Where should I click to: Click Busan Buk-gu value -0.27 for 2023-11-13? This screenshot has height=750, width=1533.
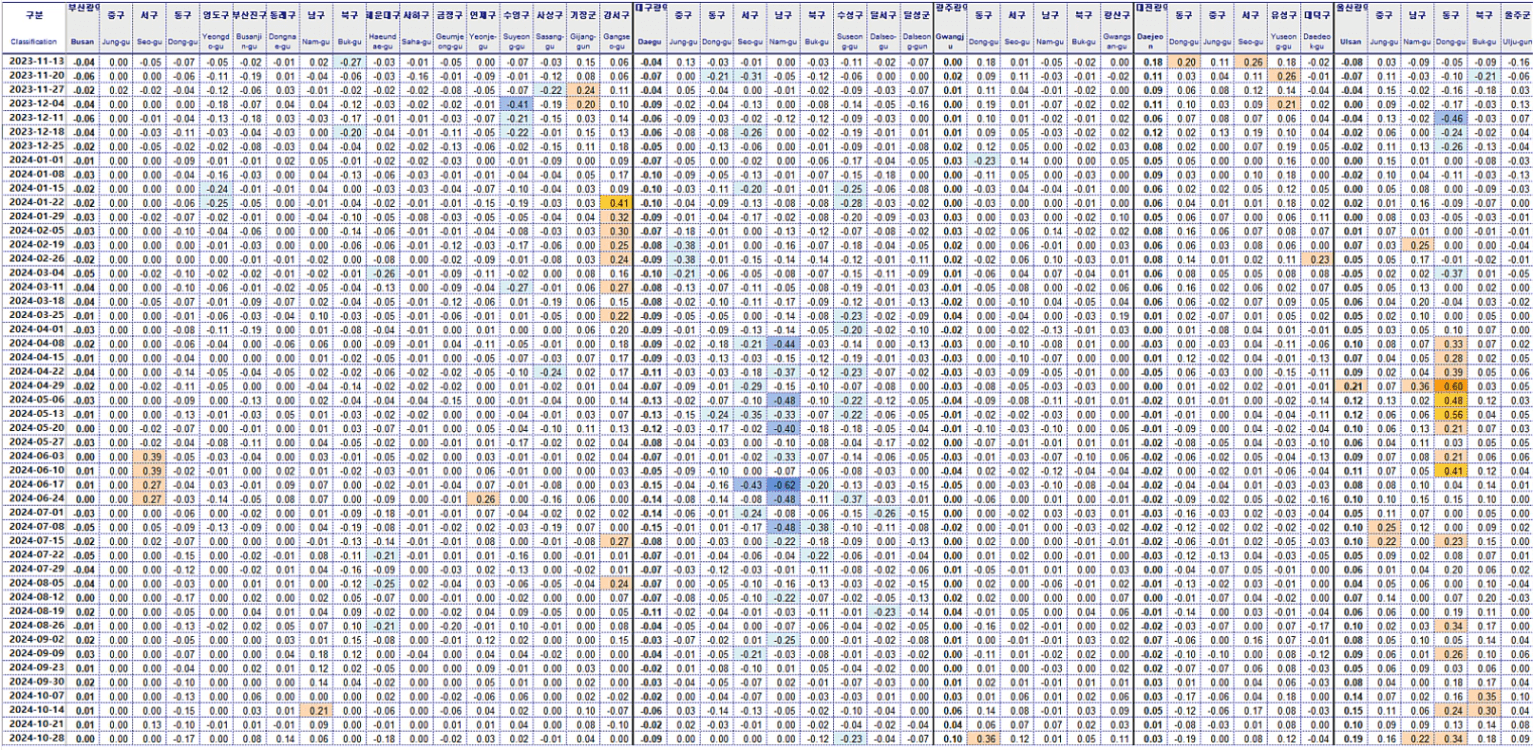point(348,62)
